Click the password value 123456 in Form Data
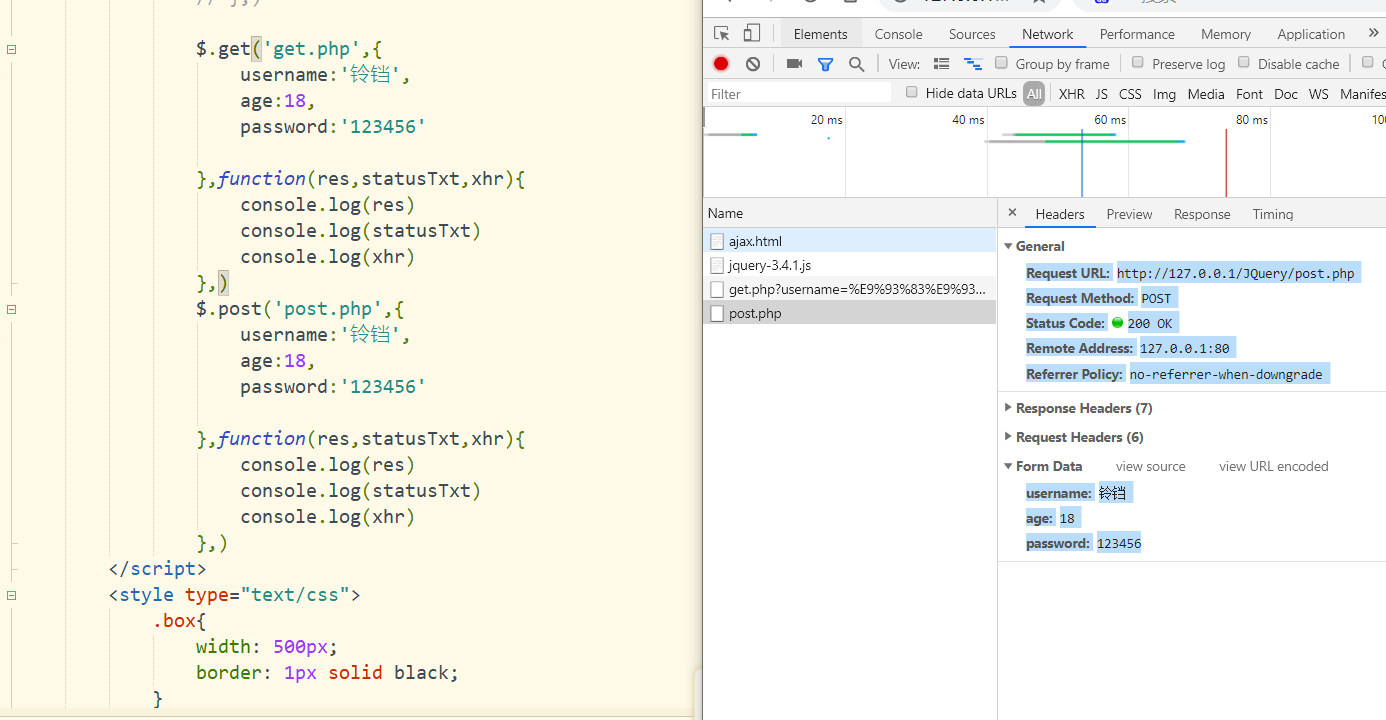 [x=1119, y=543]
